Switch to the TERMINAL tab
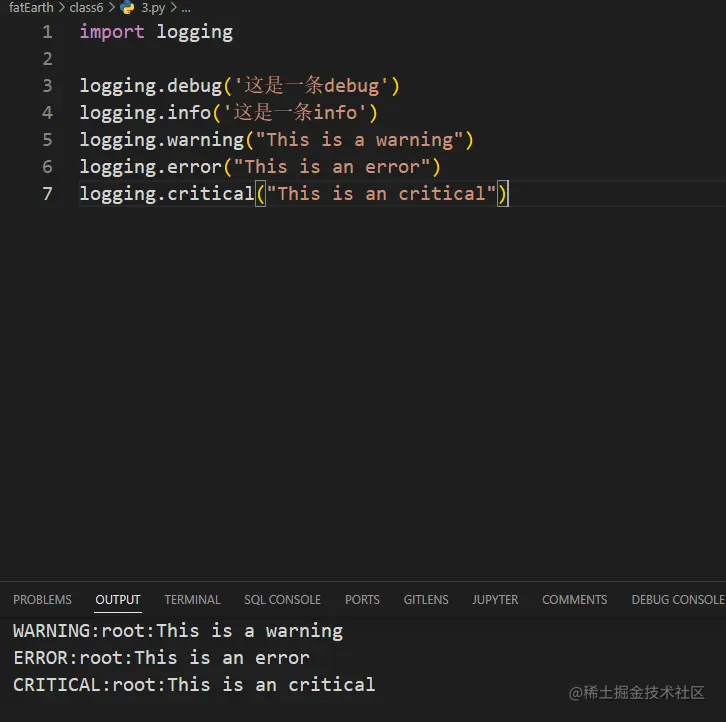 coord(192,599)
